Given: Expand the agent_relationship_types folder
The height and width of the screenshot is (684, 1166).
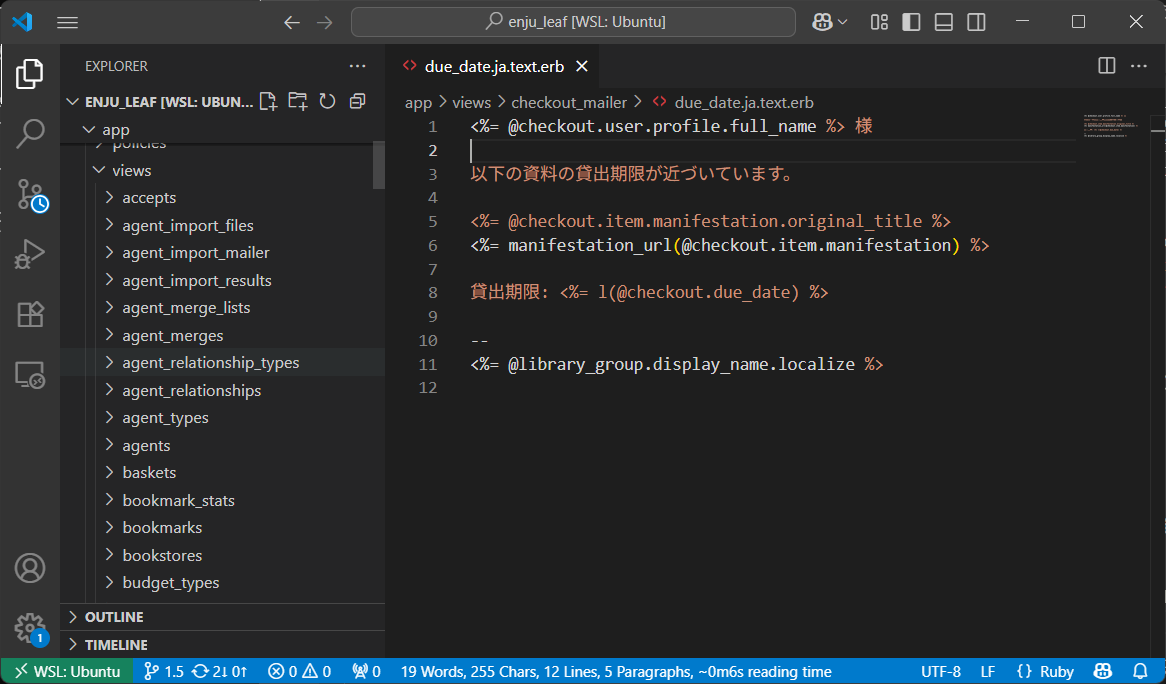Looking at the screenshot, I should point(222,363).
